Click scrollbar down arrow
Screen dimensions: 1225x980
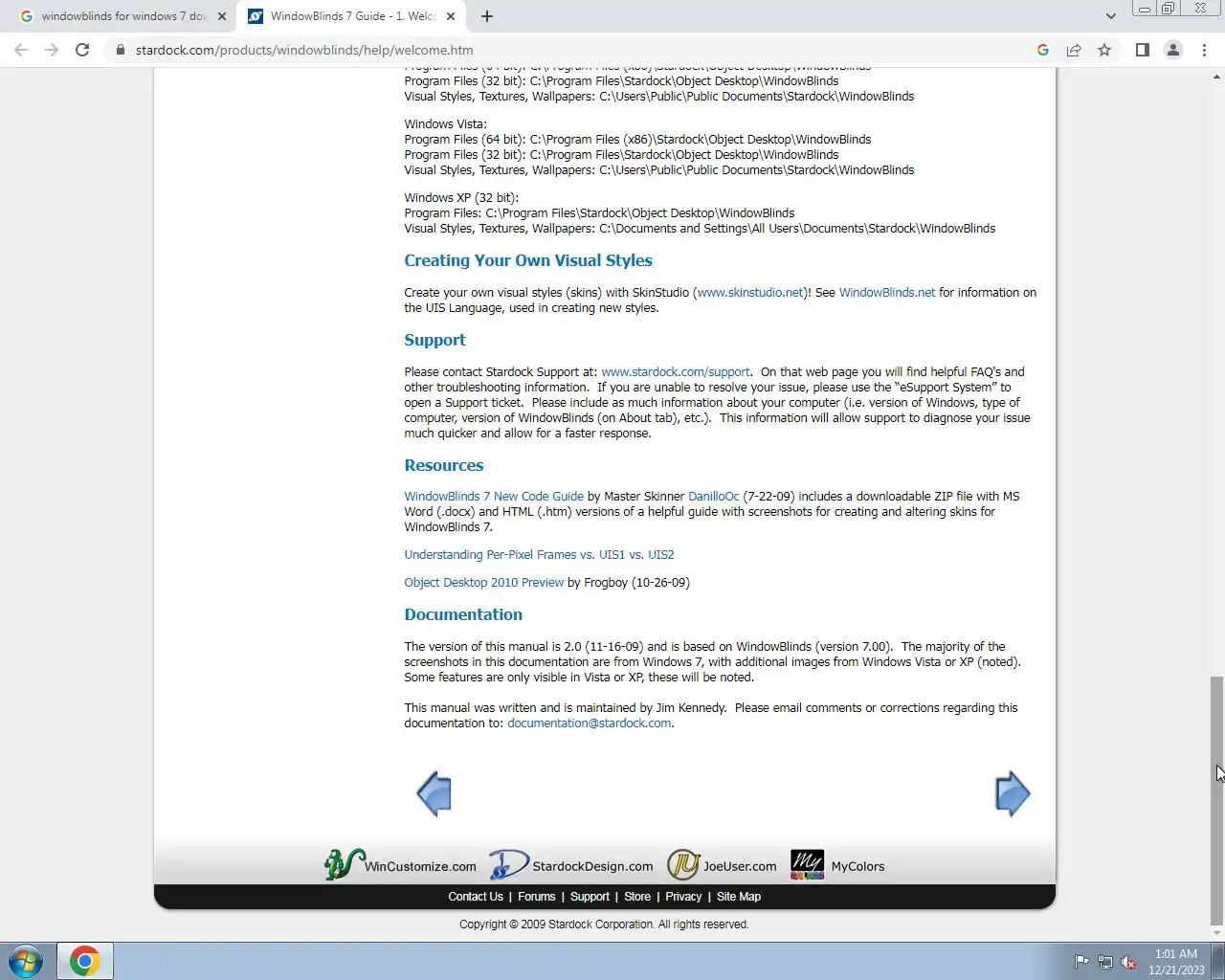point(1217,933)
